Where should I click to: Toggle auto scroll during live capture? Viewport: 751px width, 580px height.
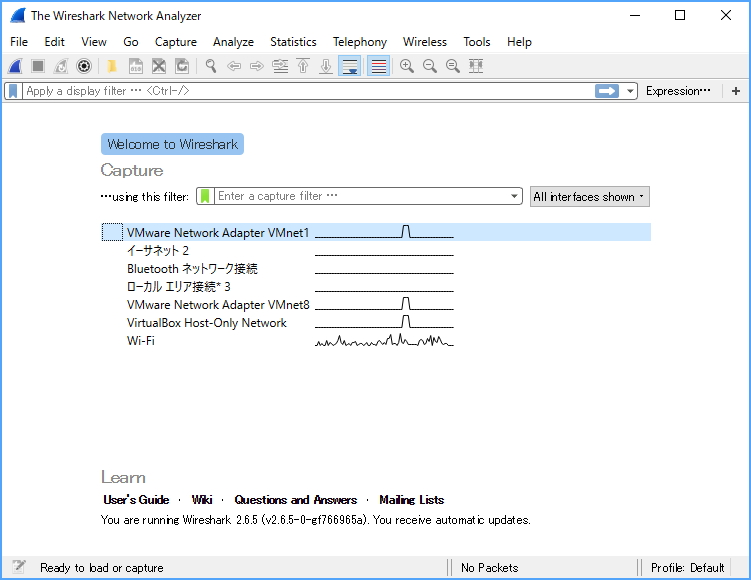pyautogui.click(x=350, y=66)
